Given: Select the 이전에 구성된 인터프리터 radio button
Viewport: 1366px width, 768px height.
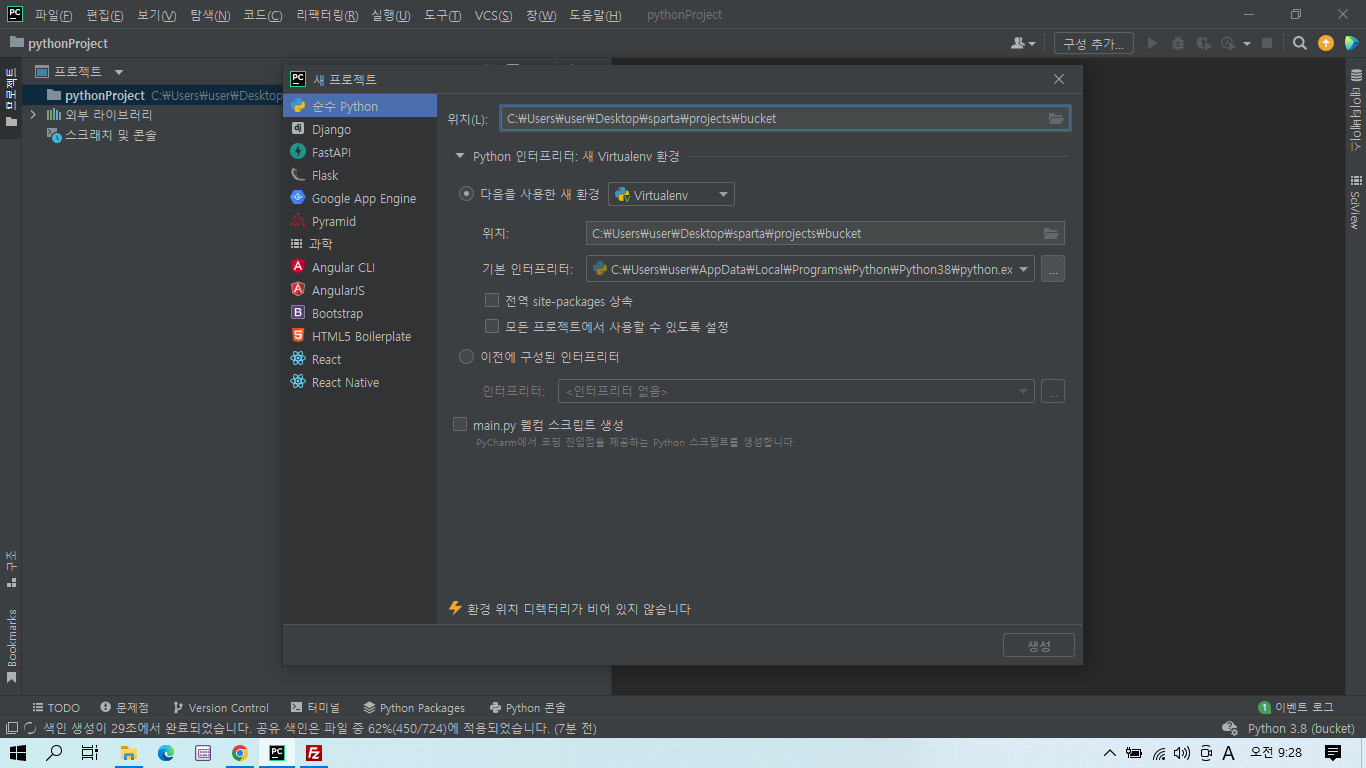Looking at the screenshot, I should click(466, 357).
